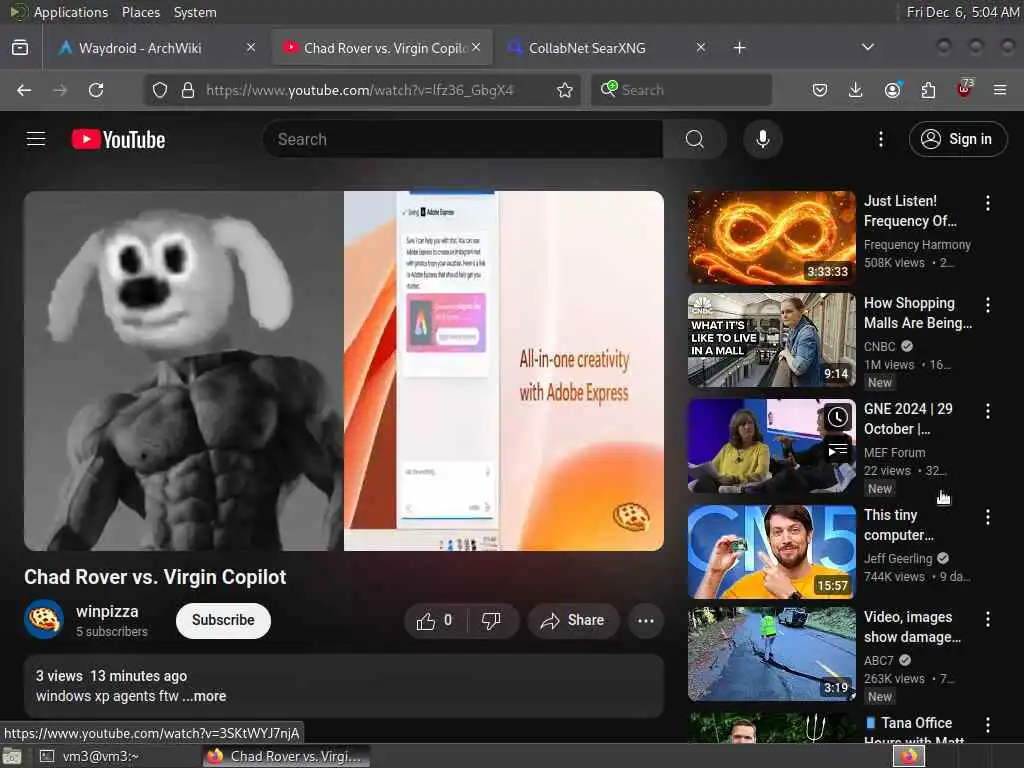Open a new browser tab

[739, 48]
